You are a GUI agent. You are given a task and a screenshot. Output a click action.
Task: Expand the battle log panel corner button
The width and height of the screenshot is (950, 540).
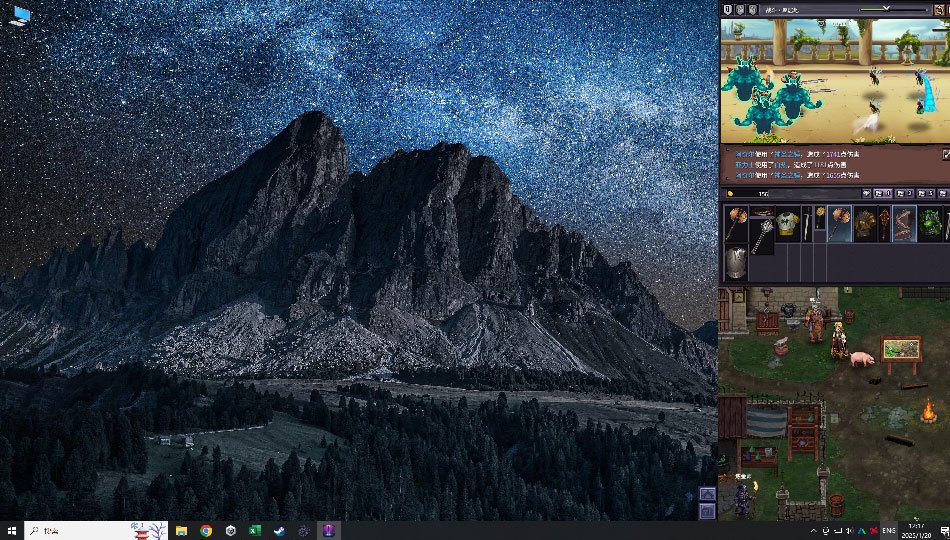pyautogui.click(x=945, y=155)
